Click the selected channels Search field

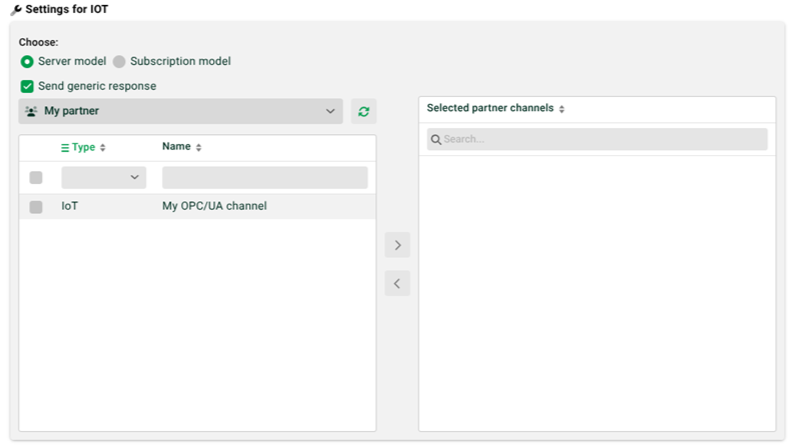tap(597, 139)
